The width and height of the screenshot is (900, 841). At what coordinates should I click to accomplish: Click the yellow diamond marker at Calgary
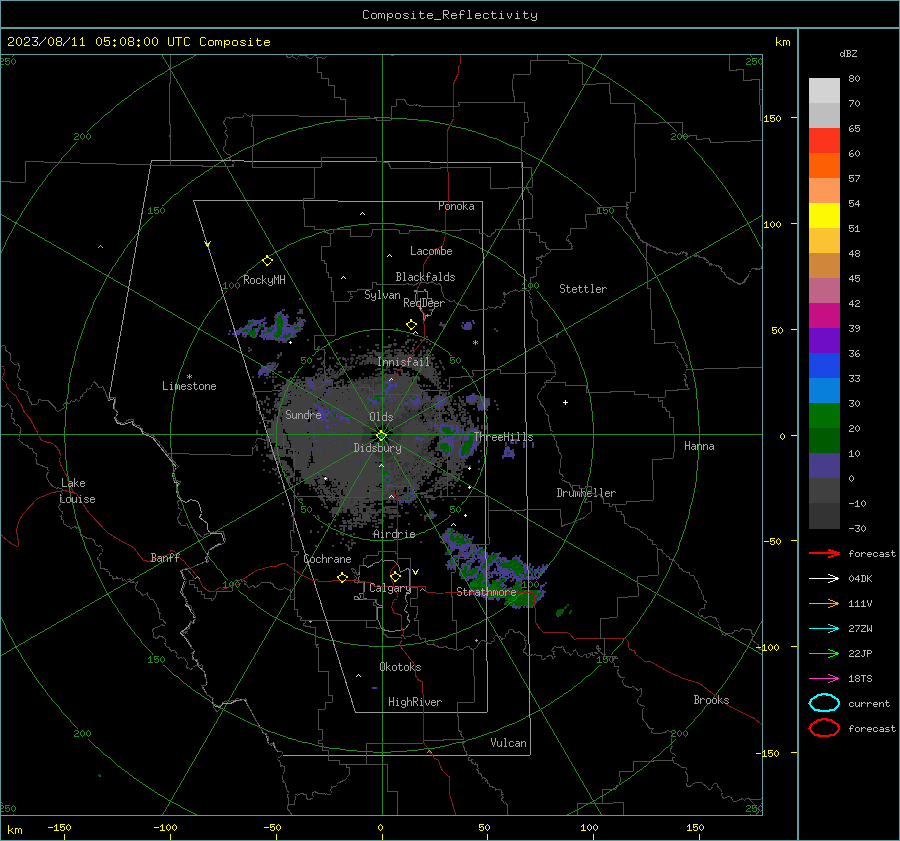(x=395, y=576)
